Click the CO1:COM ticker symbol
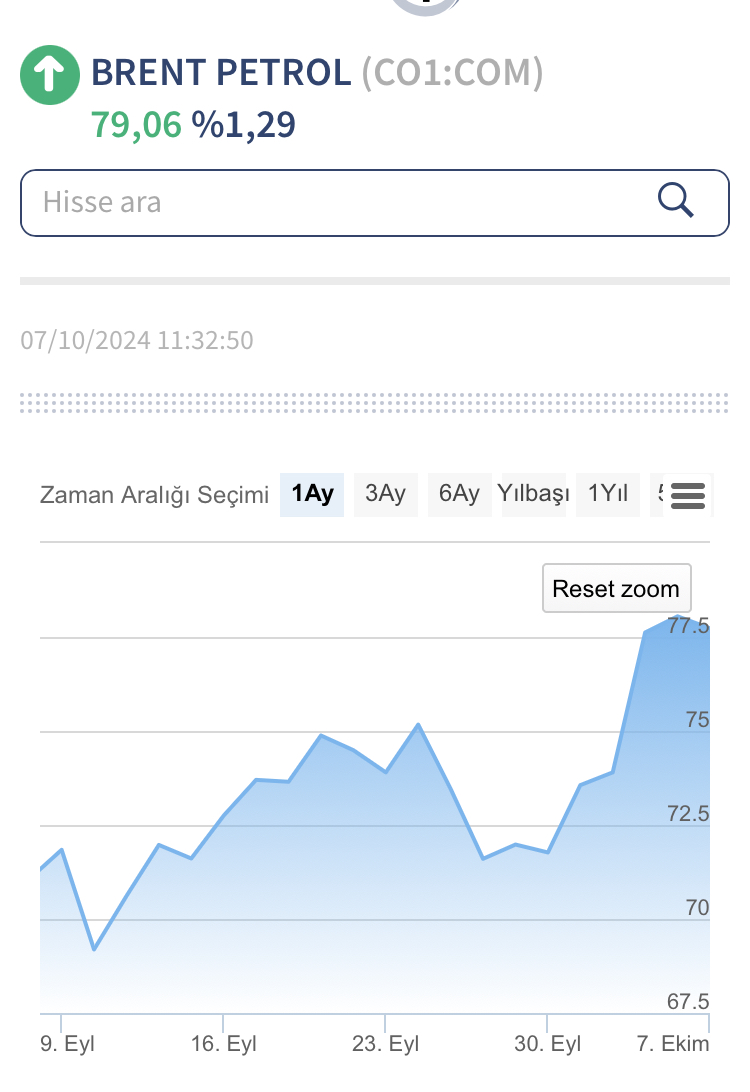 tap(452, 73)
